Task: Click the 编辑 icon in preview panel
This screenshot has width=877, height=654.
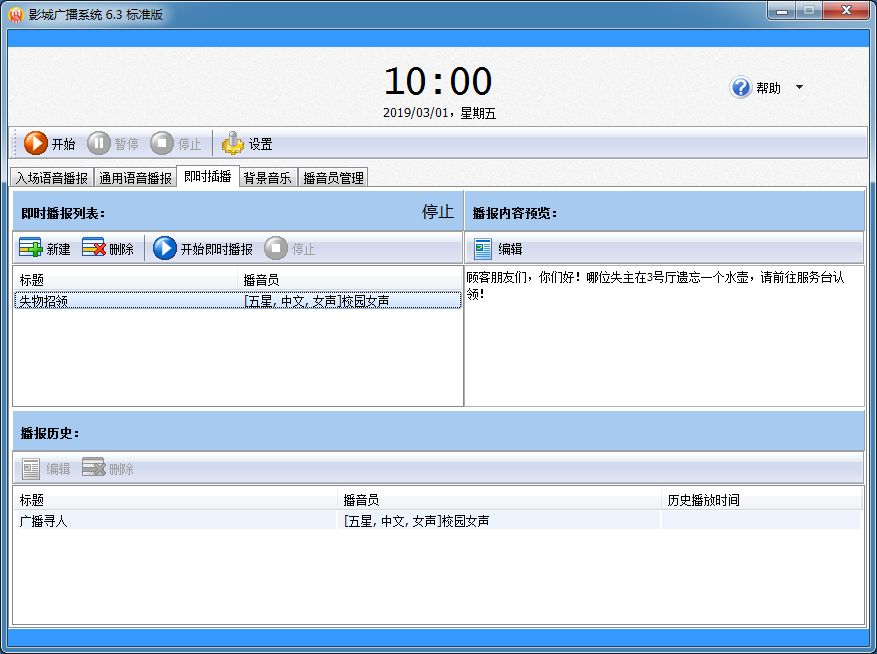Action: click(x=484, y=249)
